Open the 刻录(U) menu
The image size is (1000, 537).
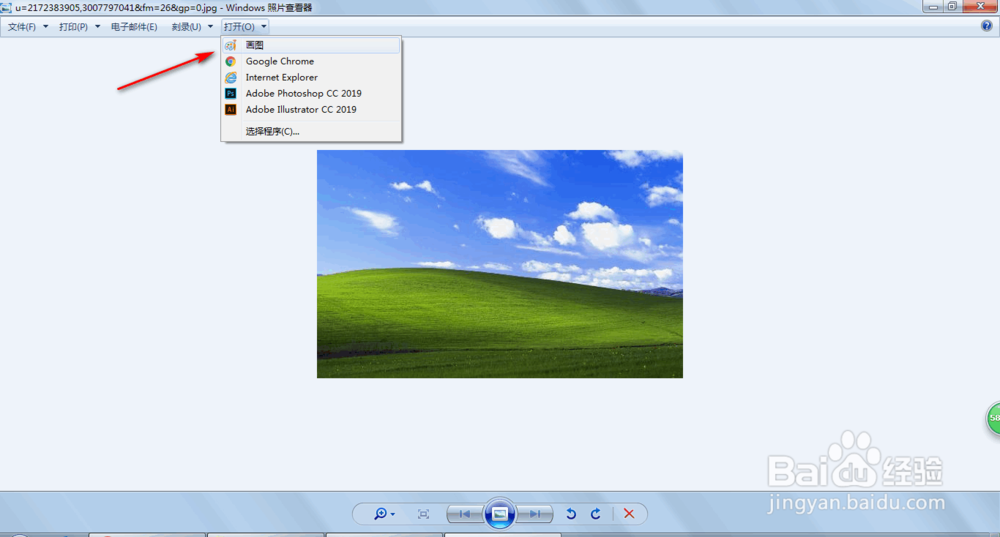point(186,27)
